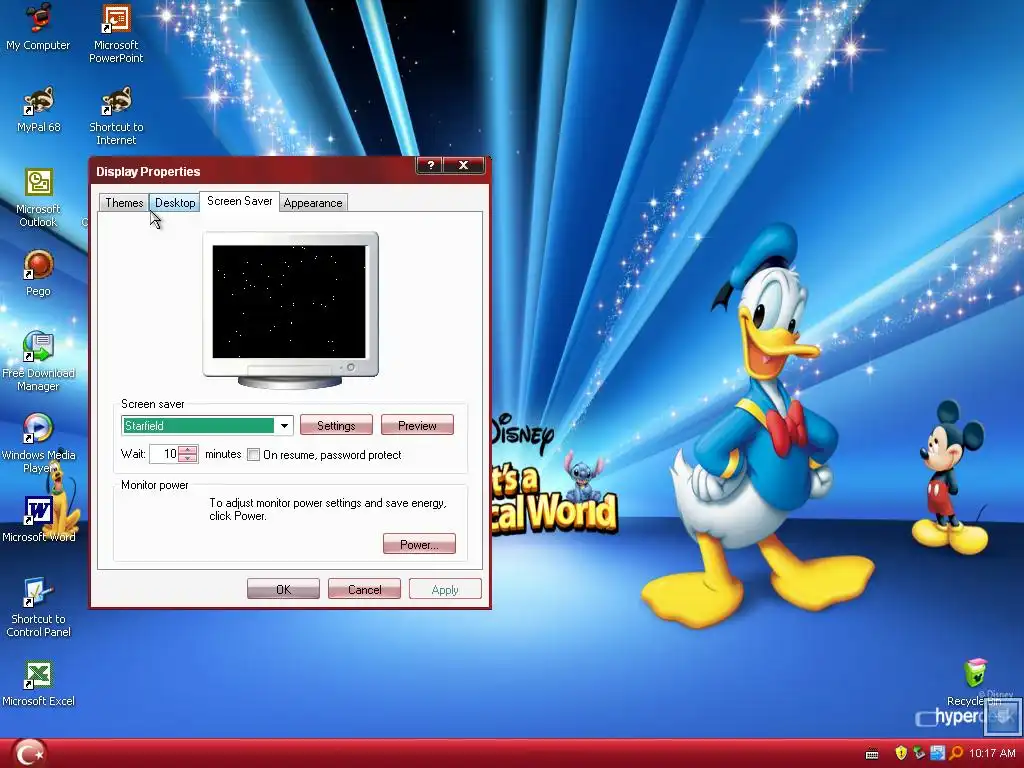Image resolution: width=1024 pixels, height=768 pixels.
Task: Select the Windows Media Player icon
Action: (38, 443)
